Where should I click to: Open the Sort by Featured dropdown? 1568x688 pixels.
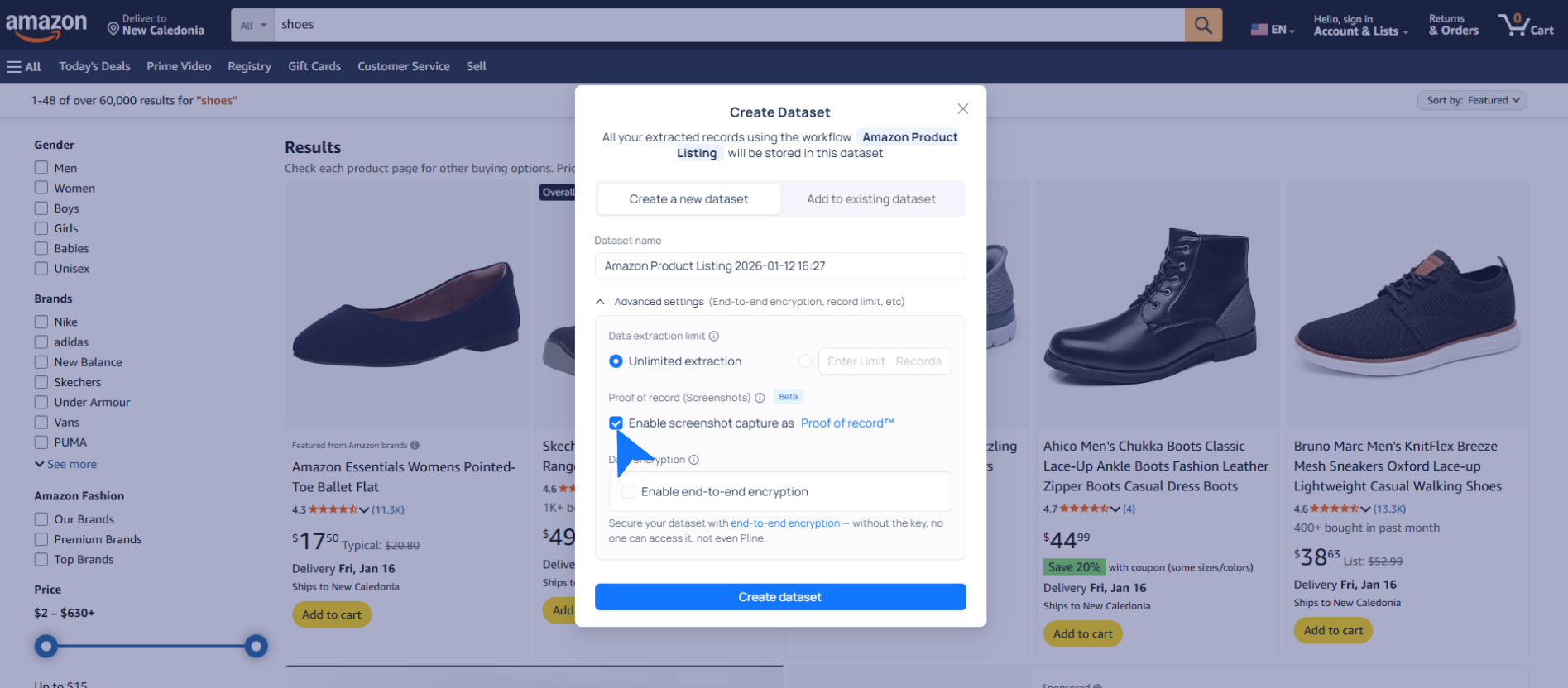[x=1472, y=101]
